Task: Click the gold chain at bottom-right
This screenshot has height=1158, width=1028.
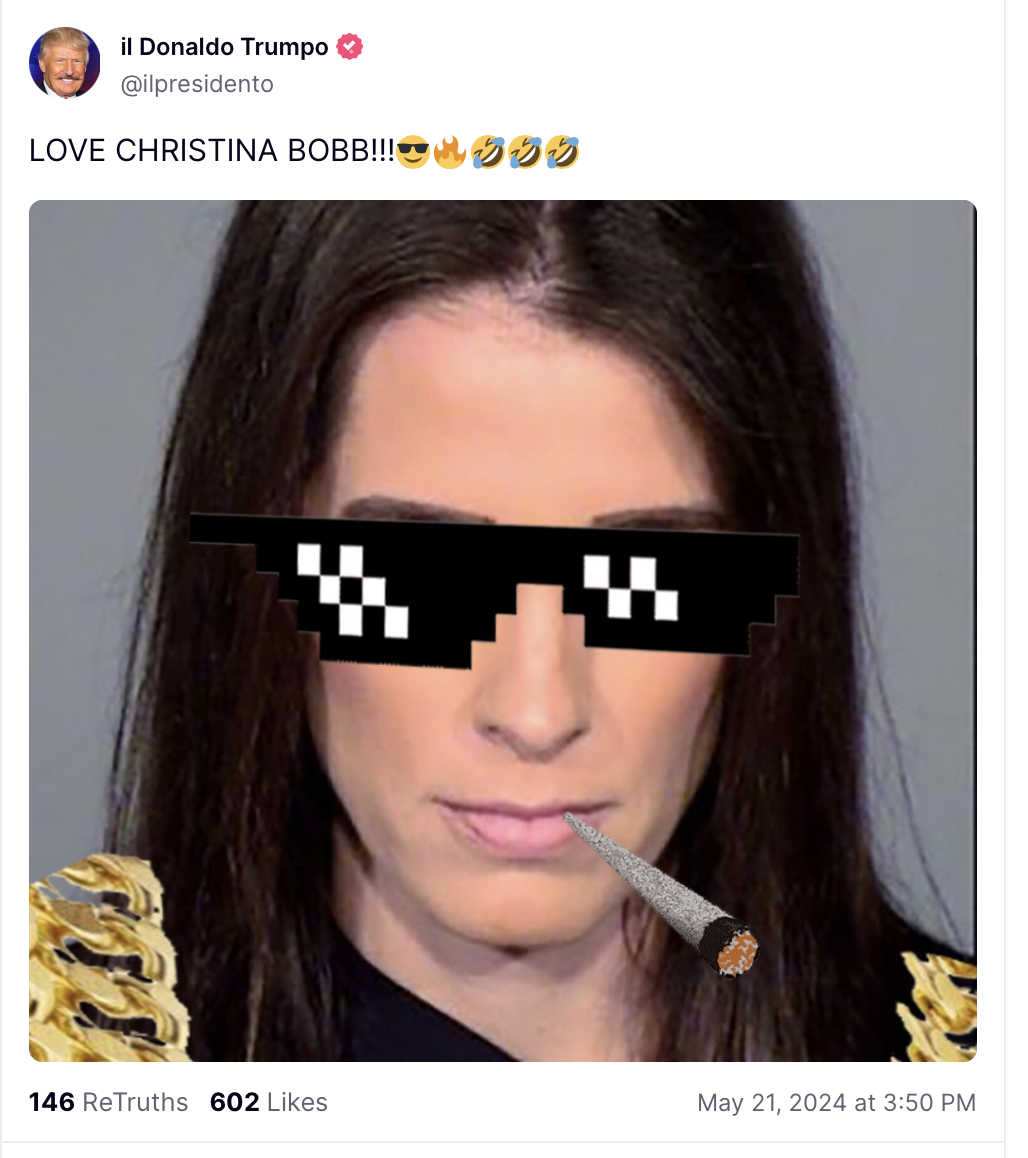Action: pos(938,1006)
